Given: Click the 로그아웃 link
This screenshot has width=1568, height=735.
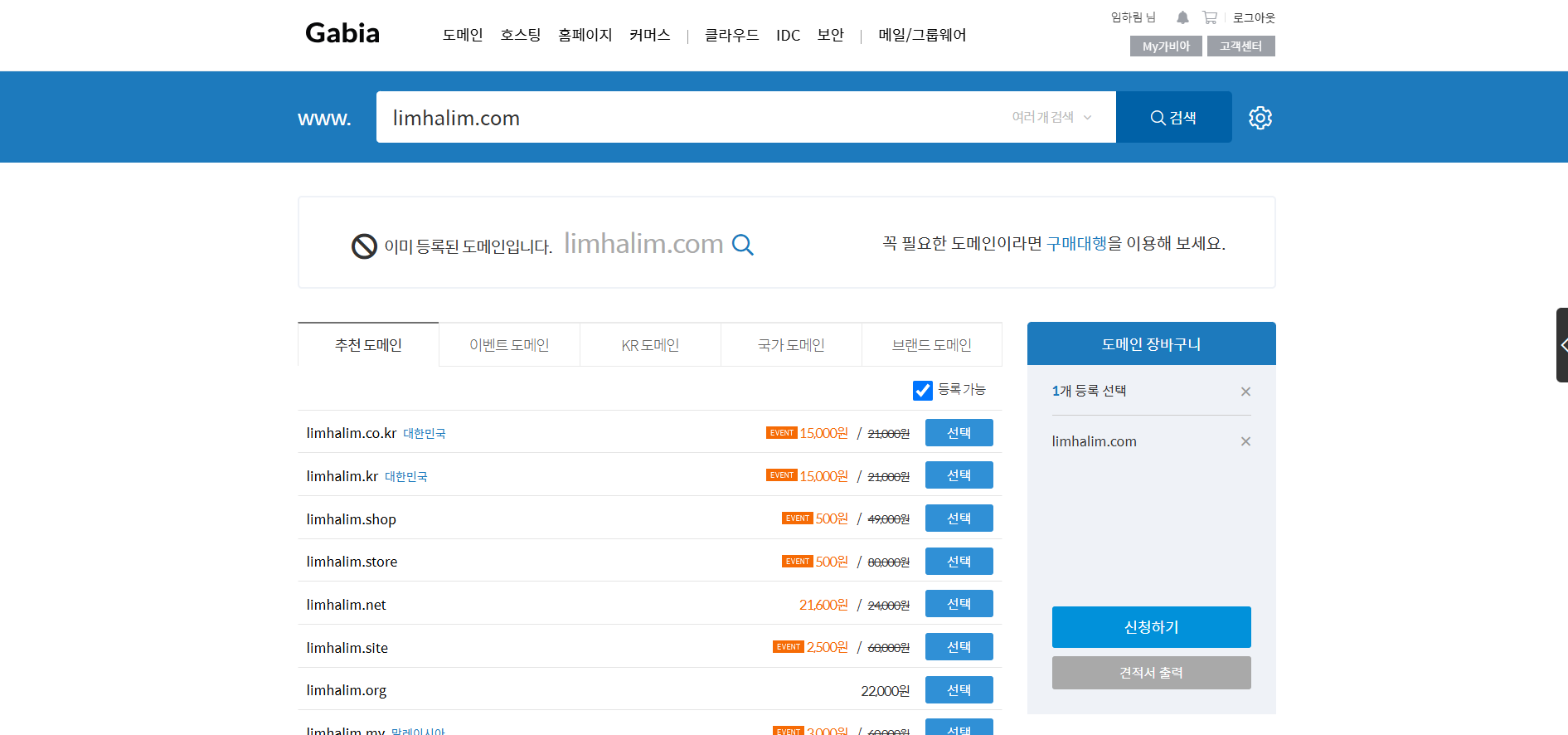Looking at the screenshot, I should click(1254, 17).
